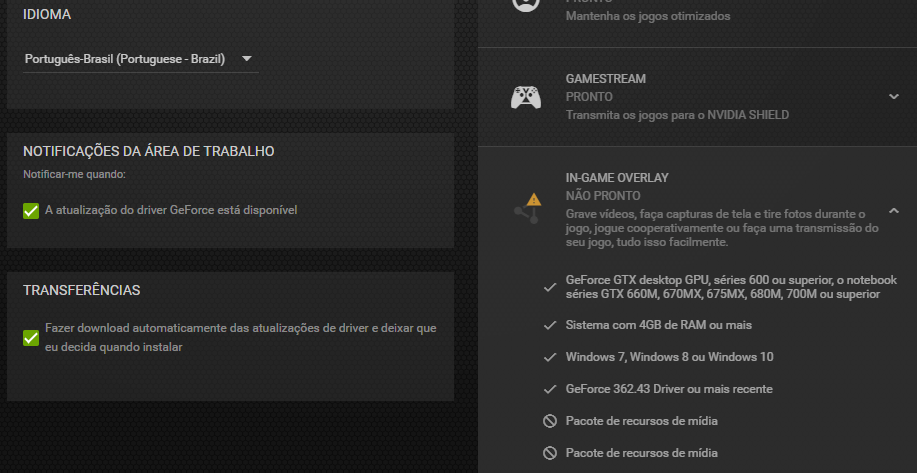
Task: Select the IN-GAME OVERLAY heading text
Action: coord(617,178)
